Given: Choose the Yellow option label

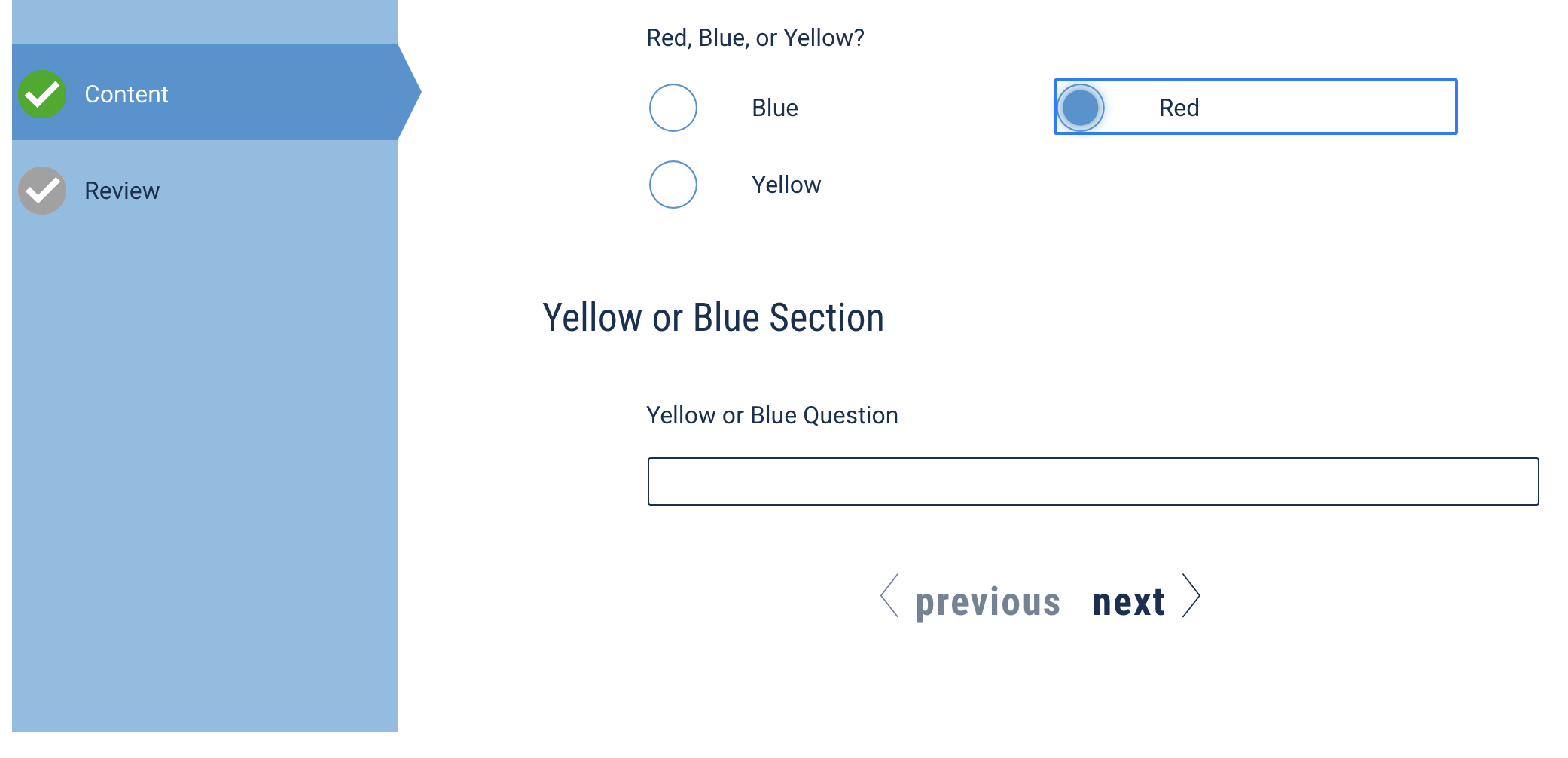Looking at the screenshot, I should tap(786, 185).
